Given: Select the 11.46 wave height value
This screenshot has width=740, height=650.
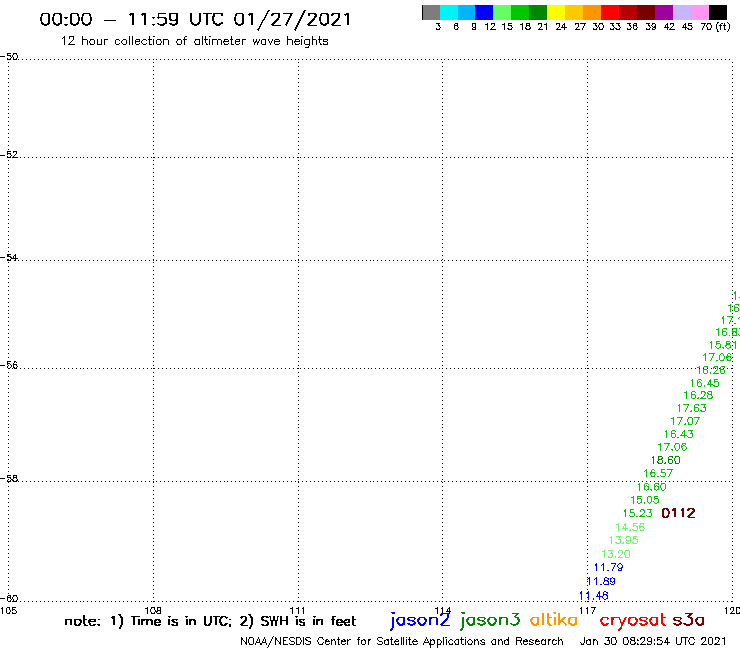Looking at the screenshot, I should pos(594,596).
